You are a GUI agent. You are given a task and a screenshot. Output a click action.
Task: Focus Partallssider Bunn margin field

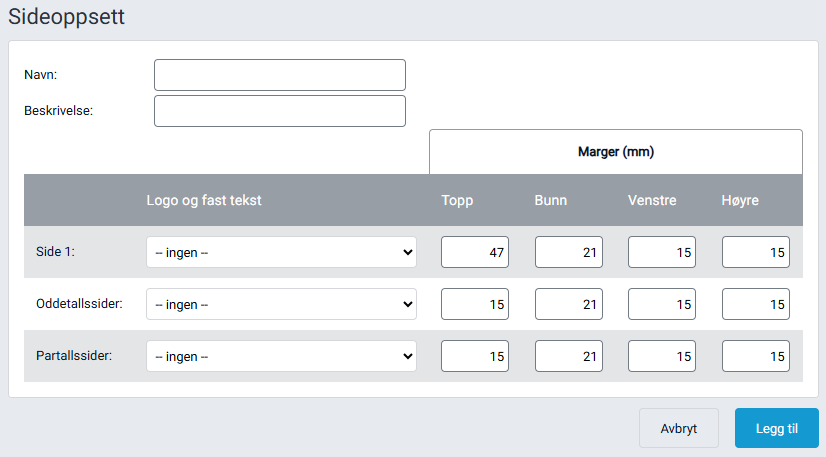coord(568,355)
